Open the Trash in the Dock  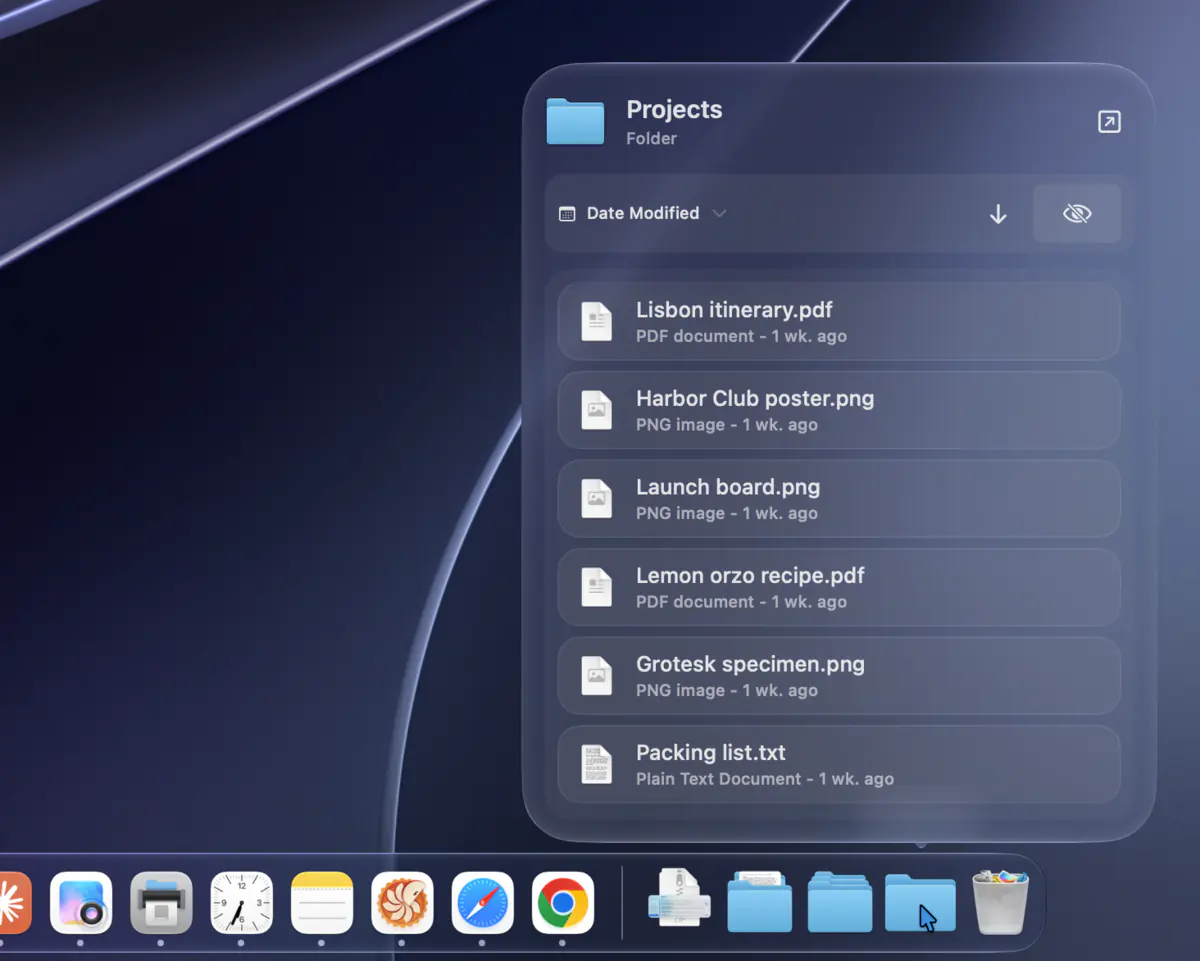1001,902
